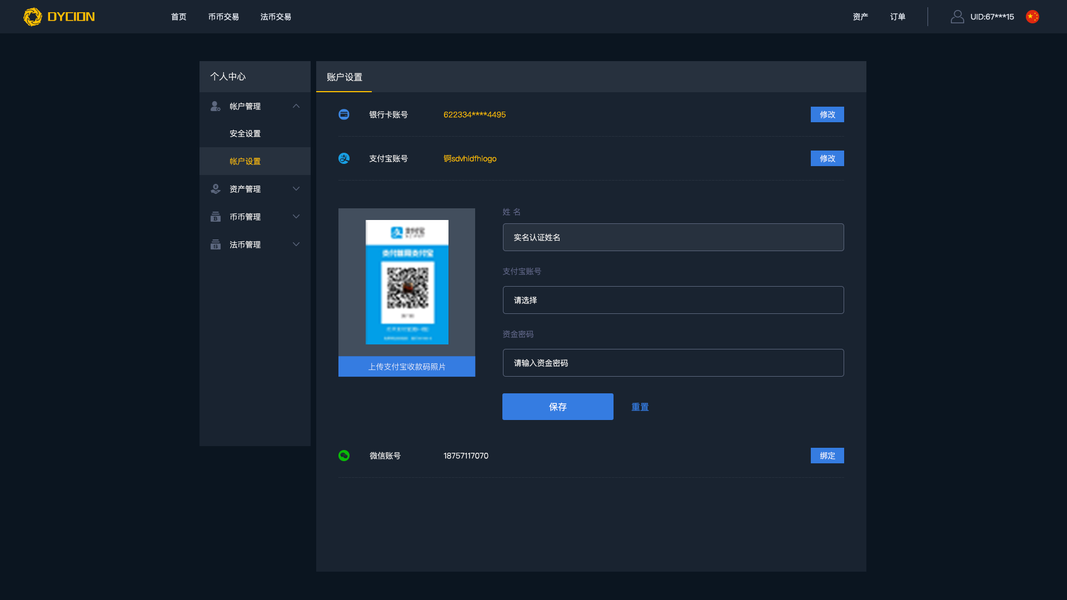1067x600 pixels.
Task: Click 法币管理 sidebar label
Action: point(245,245)
